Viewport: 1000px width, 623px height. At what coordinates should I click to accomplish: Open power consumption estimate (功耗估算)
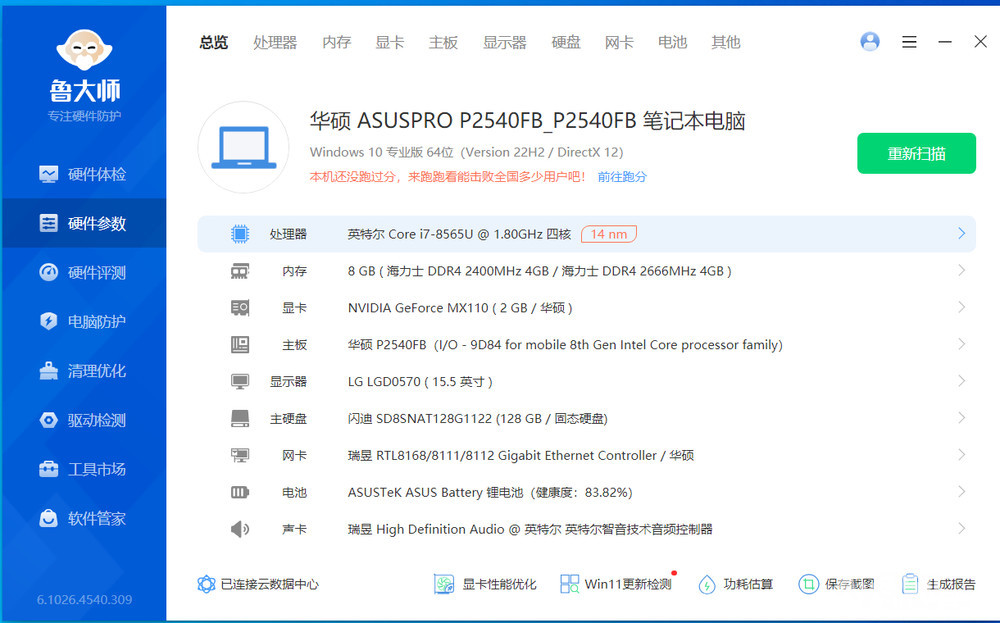pyautogui.click(x=735, y=584)
